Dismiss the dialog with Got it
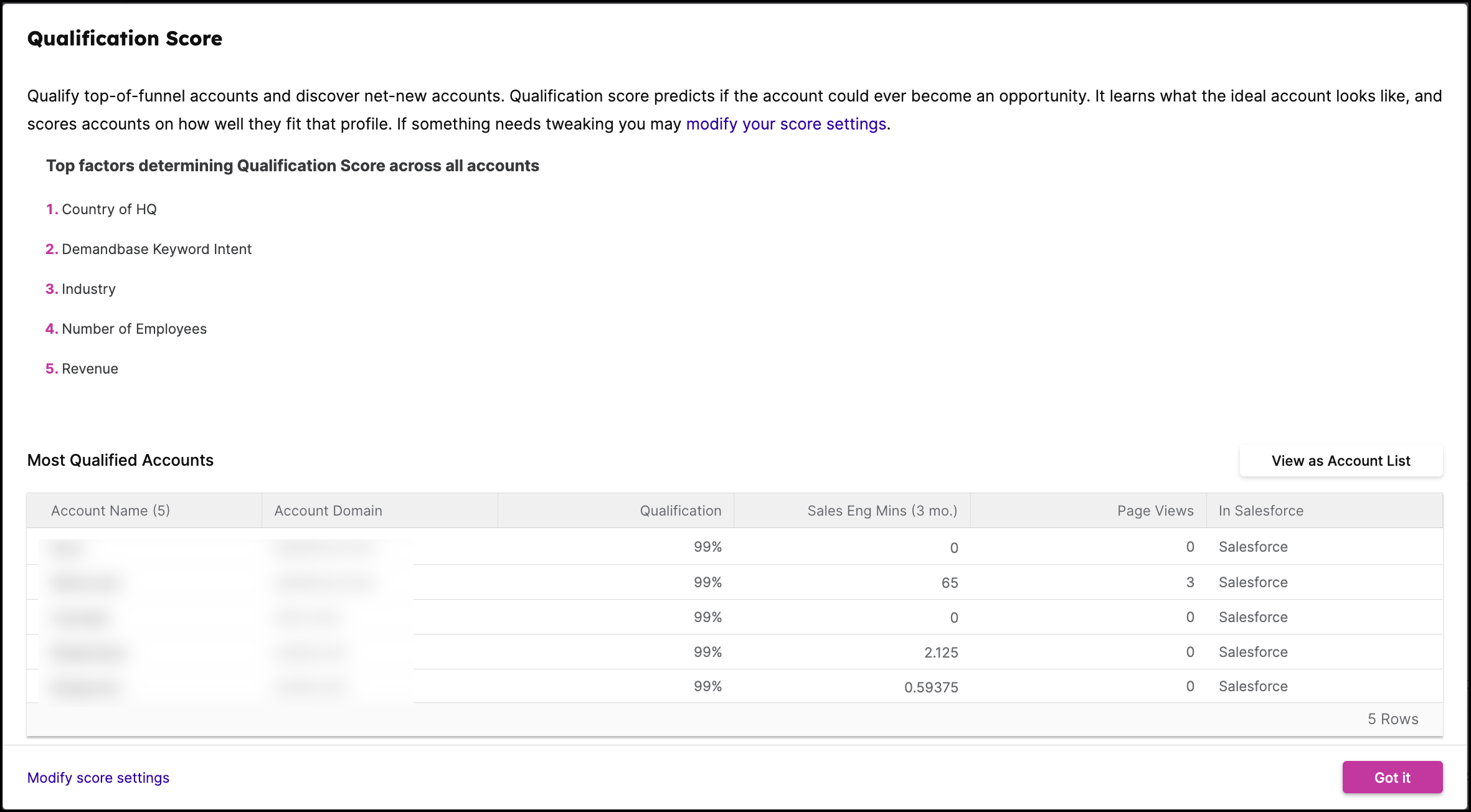Image resolution: width=1471 pixels, height=812 pixels. click(1393, 777)
